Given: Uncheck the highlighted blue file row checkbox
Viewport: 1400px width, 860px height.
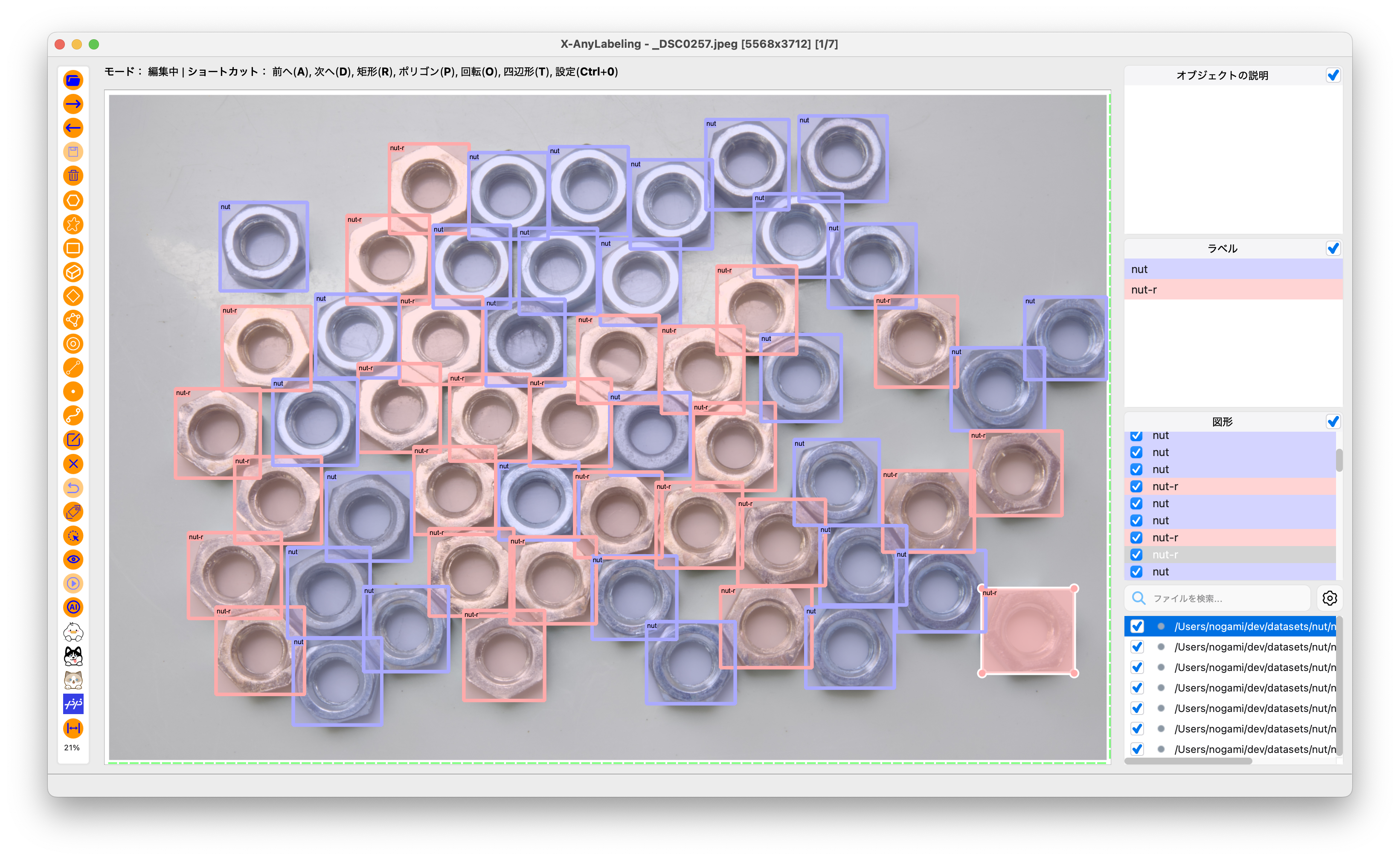Looking at the screenshot, I should click(x=1137, y=626).
